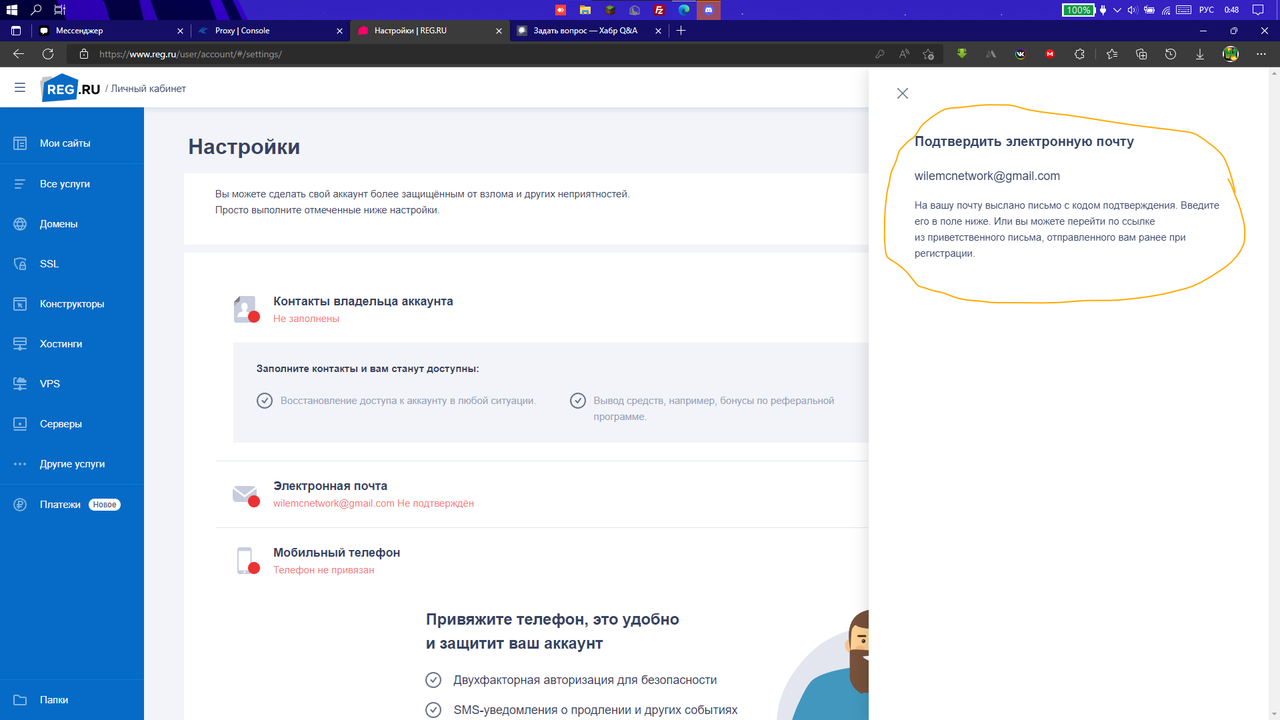The height and width of the screenshot is (720, 1280).
Task: Open taskbar search
Action: (x=36, y=9)
